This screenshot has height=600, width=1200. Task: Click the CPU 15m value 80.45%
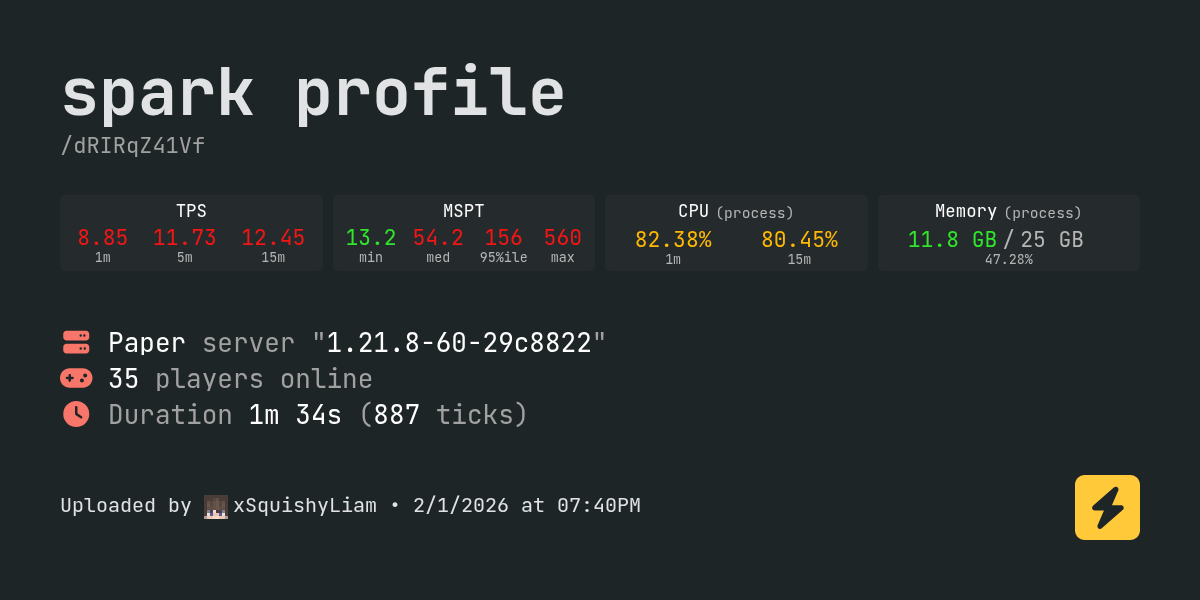tap(799, 240)
